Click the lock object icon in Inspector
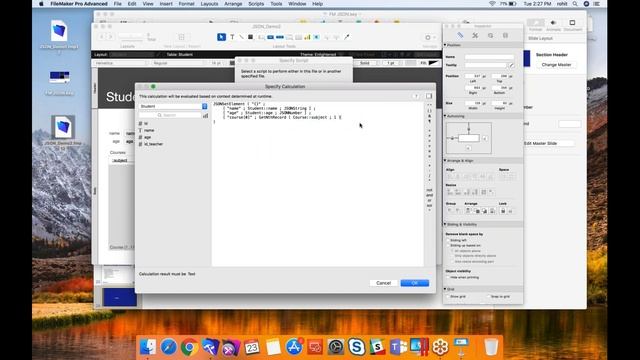640x360 pixels. pos(503,211)
